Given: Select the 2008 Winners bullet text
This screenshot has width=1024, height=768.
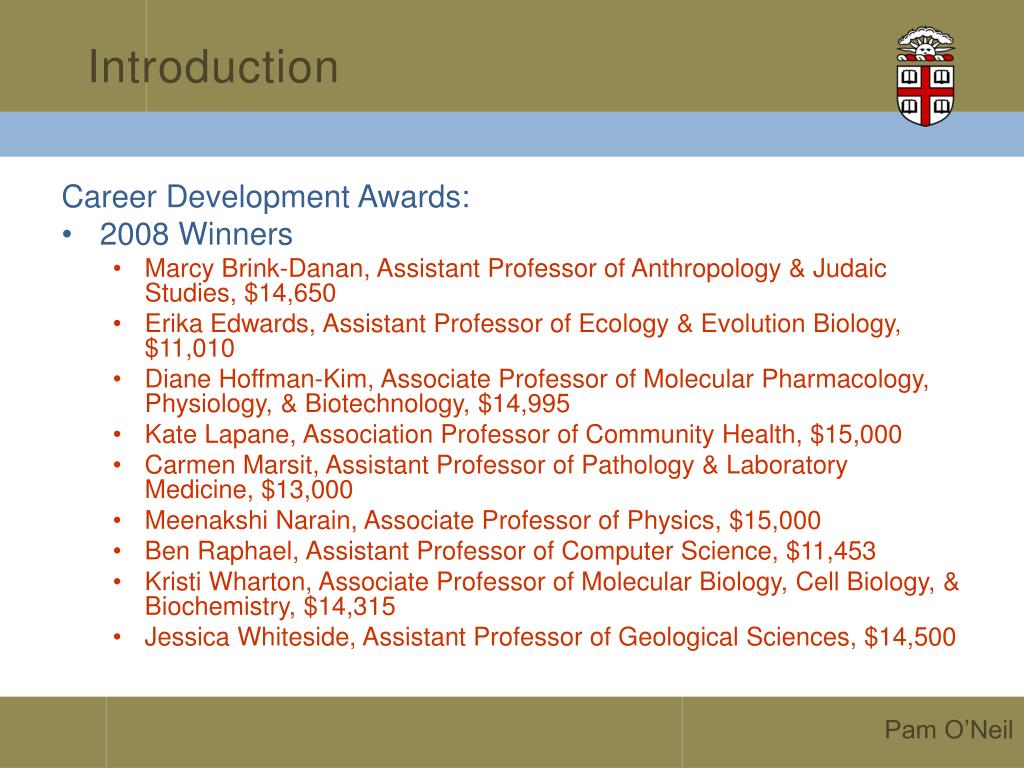Looking at the screenshot, I should [x=196, y=234].
